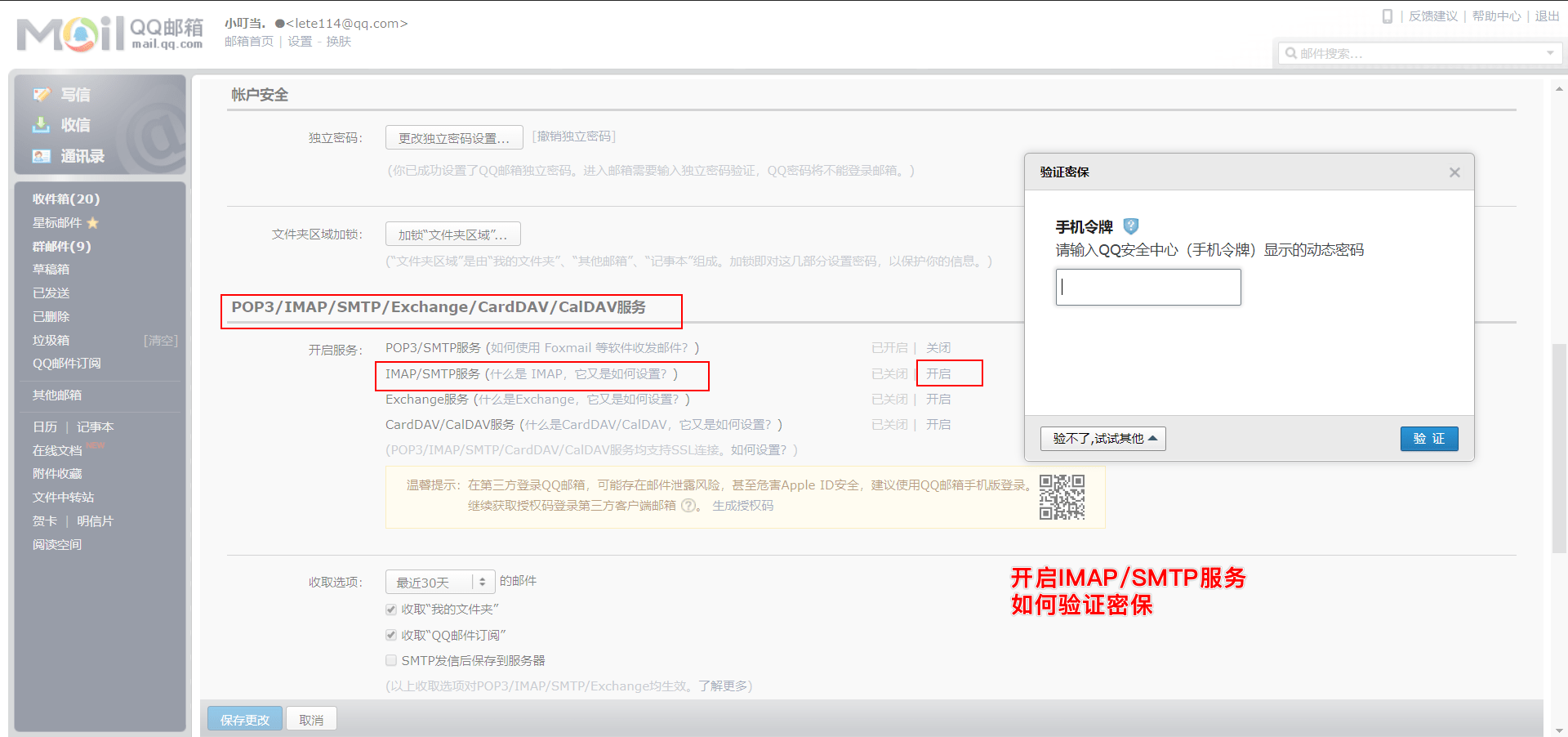Click the QR code image in tip box
The height and width of the screenshot is (737, 1568).
click(1062, 497)
